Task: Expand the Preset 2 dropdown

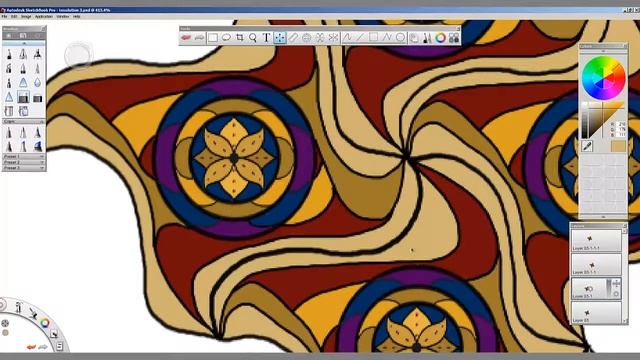Action: [x=23, y=162]
